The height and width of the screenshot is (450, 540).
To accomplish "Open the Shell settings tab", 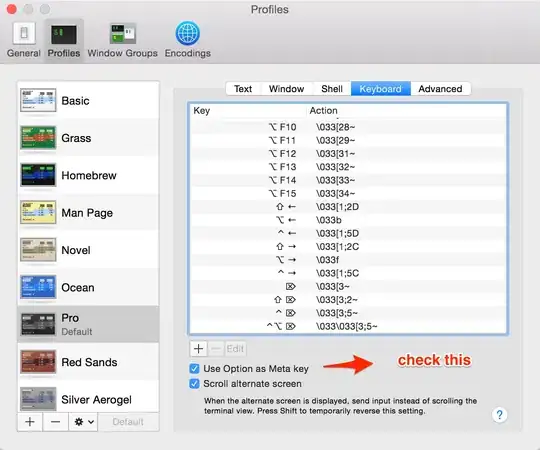I will click(332, 89).
